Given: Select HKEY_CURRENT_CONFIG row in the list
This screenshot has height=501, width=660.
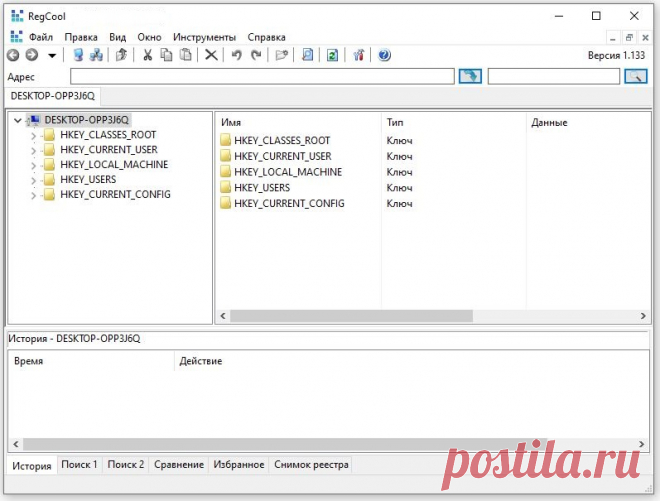Looking at the screenshot, I should click(289, 203).
